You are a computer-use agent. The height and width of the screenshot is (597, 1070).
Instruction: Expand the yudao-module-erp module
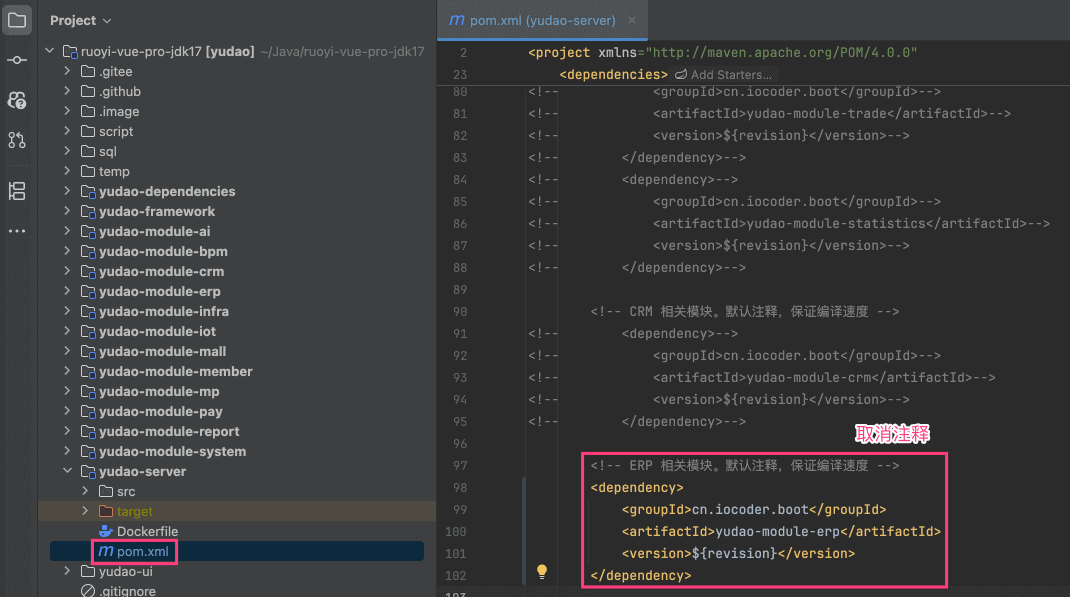[x=67, y=291]
